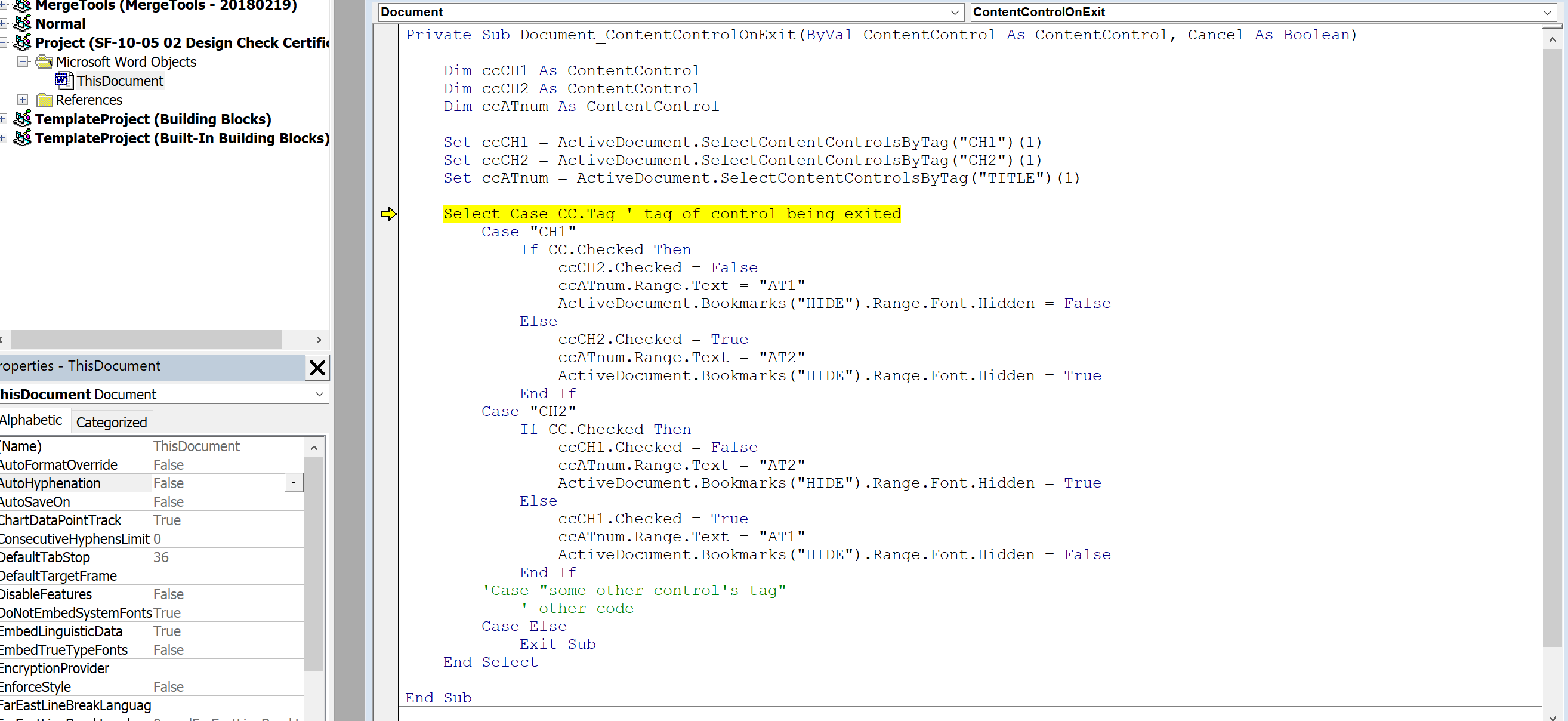Click TemplateProject (Building Blocks) project icon

coord(23,119)
